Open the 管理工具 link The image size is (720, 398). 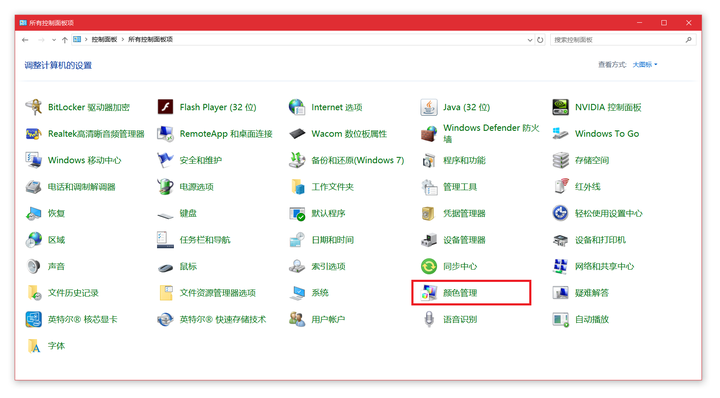click(460, 187)
